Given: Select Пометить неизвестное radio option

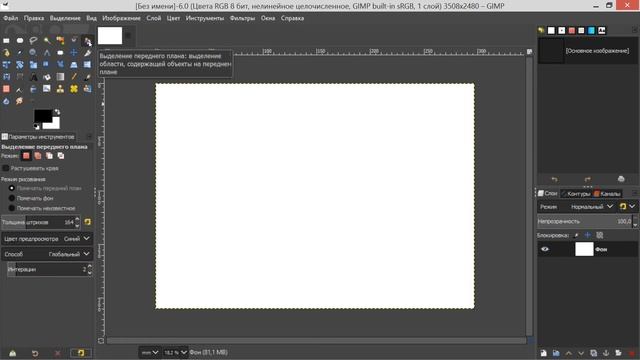Looking at the screenshot, I should click(x=11, y=208).
